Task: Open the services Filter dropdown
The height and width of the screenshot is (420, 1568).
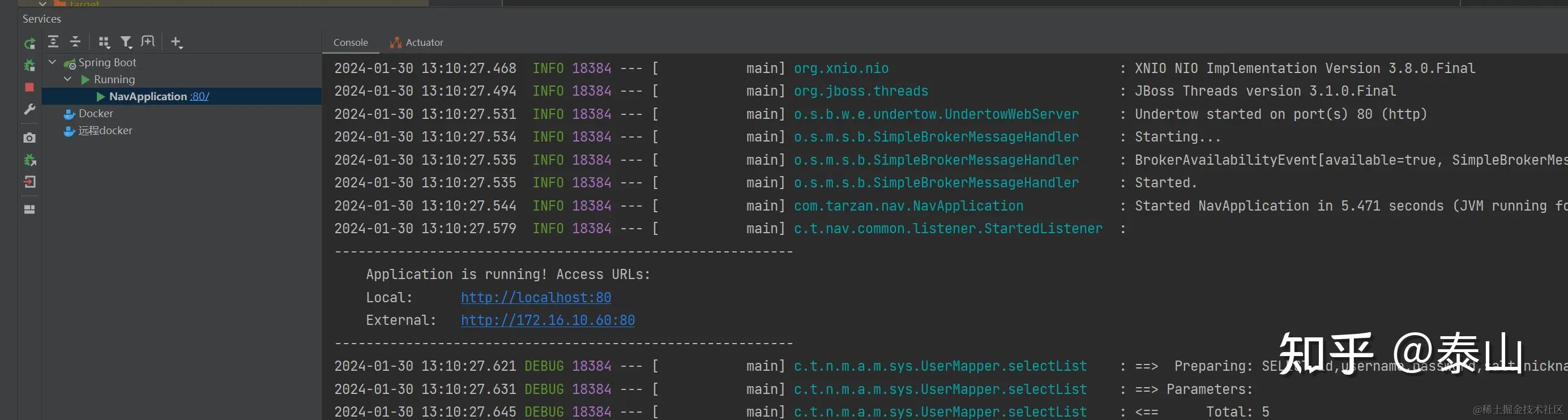Action: click(x=126, y=42)
